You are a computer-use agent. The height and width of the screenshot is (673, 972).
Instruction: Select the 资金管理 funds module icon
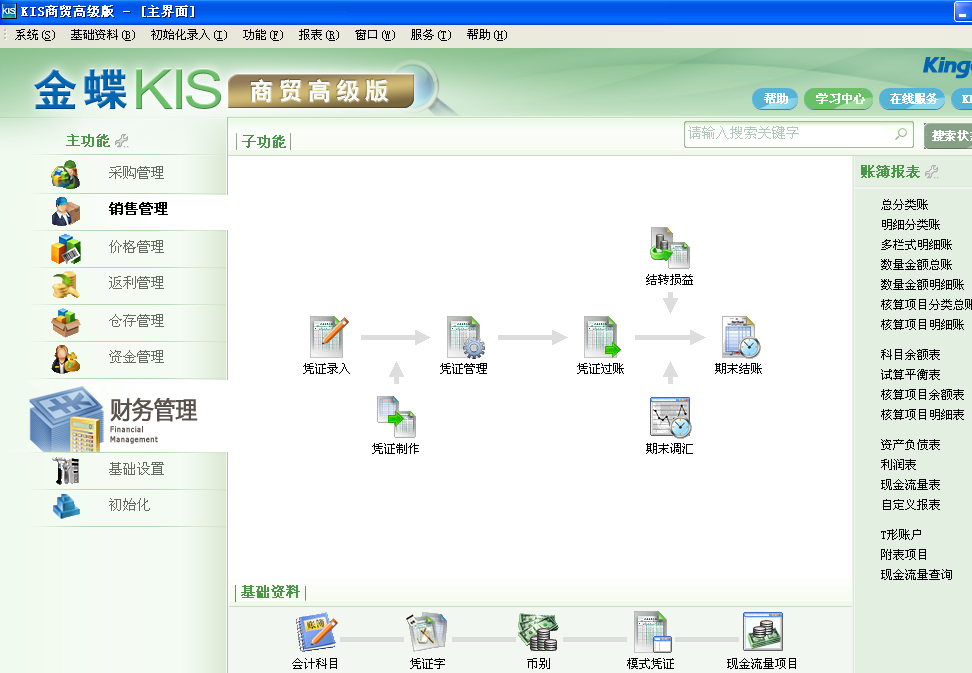(x=66, y=359)
